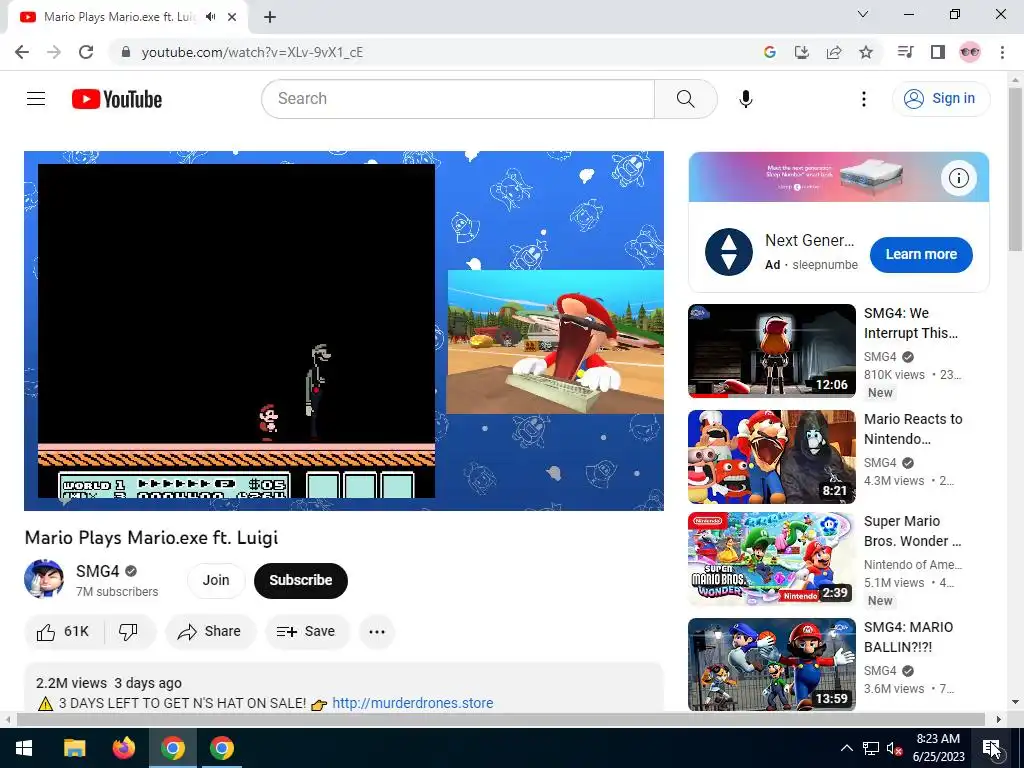1024x768 pixels.
Task: Click 'Super Mario Bros. Wonder' title
Action: point(912,531)
